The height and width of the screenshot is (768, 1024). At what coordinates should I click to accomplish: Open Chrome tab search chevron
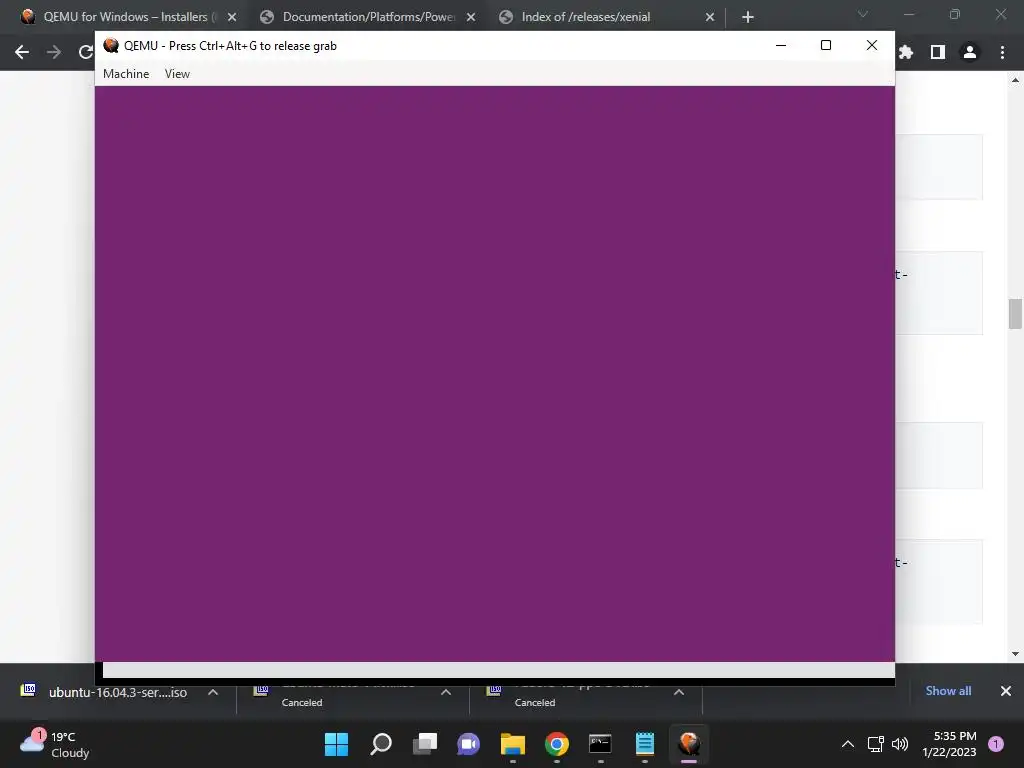[863, 14]
